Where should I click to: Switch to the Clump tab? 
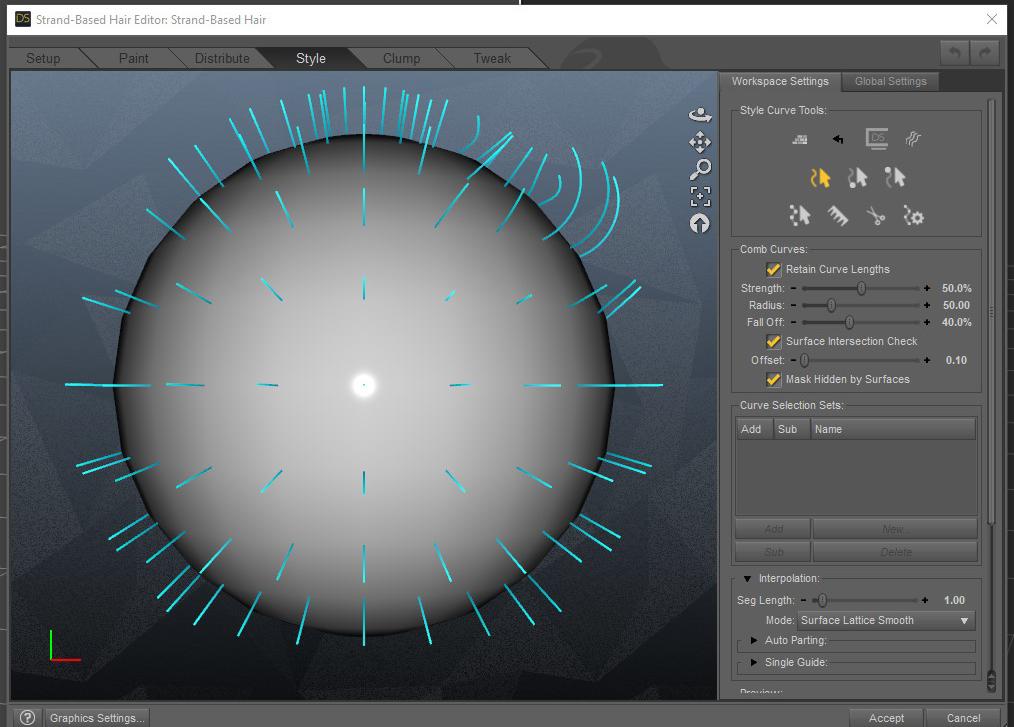pyautogui.click(x=401, y=58)
